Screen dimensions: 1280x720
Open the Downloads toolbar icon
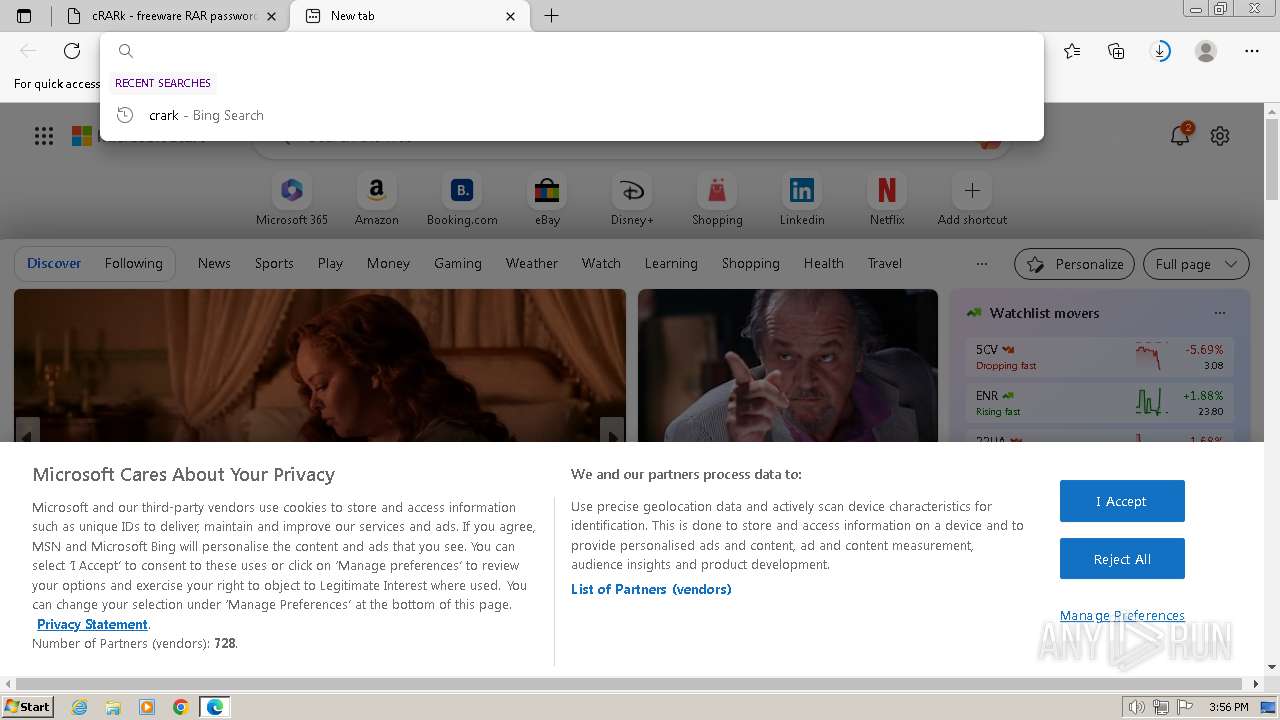1160,51
